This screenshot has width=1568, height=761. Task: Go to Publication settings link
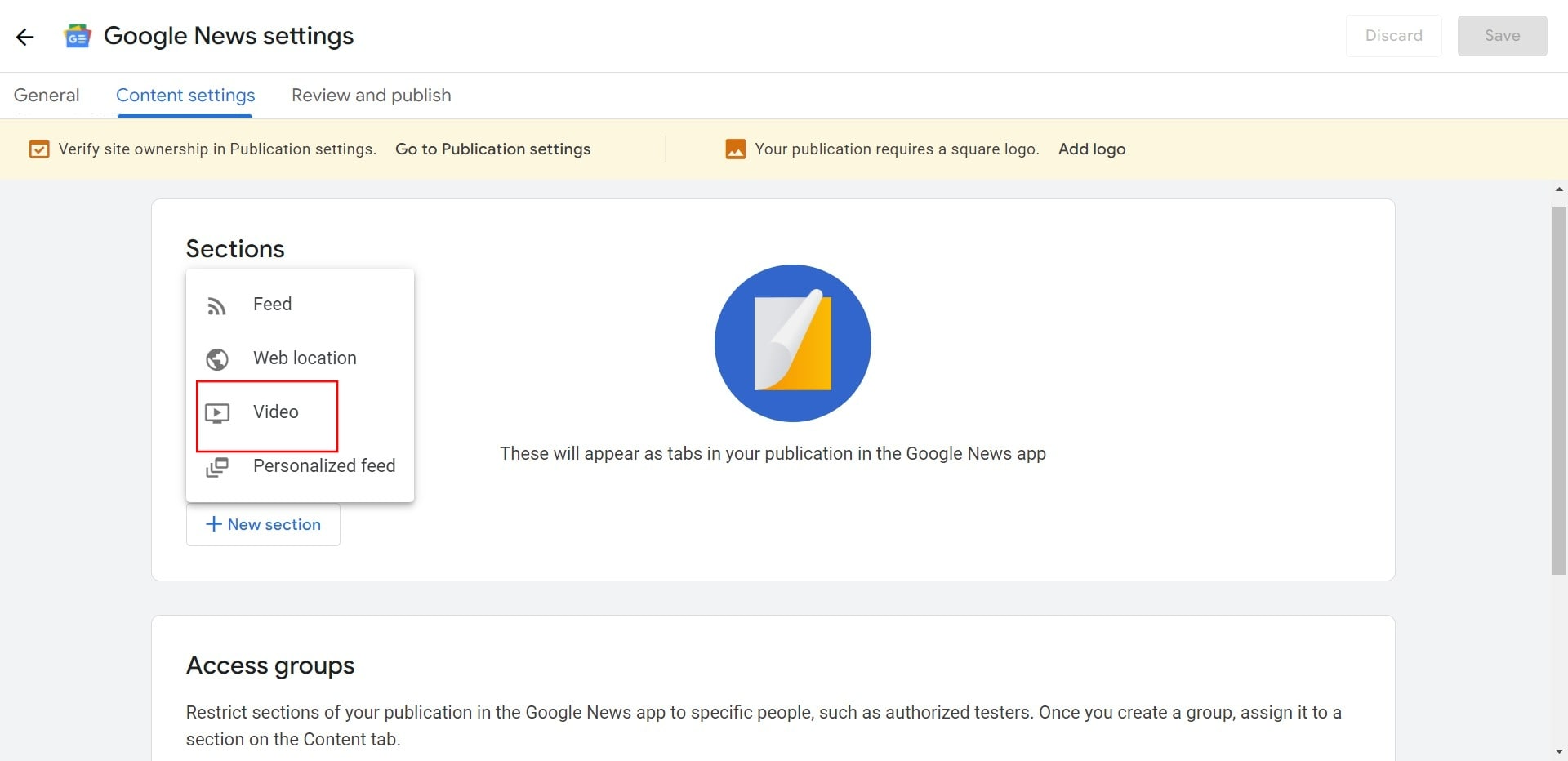click(493, 149)
